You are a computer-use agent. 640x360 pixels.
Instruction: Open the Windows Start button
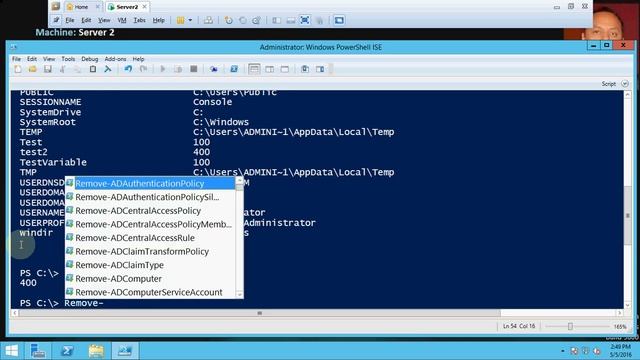click(12, 351)
